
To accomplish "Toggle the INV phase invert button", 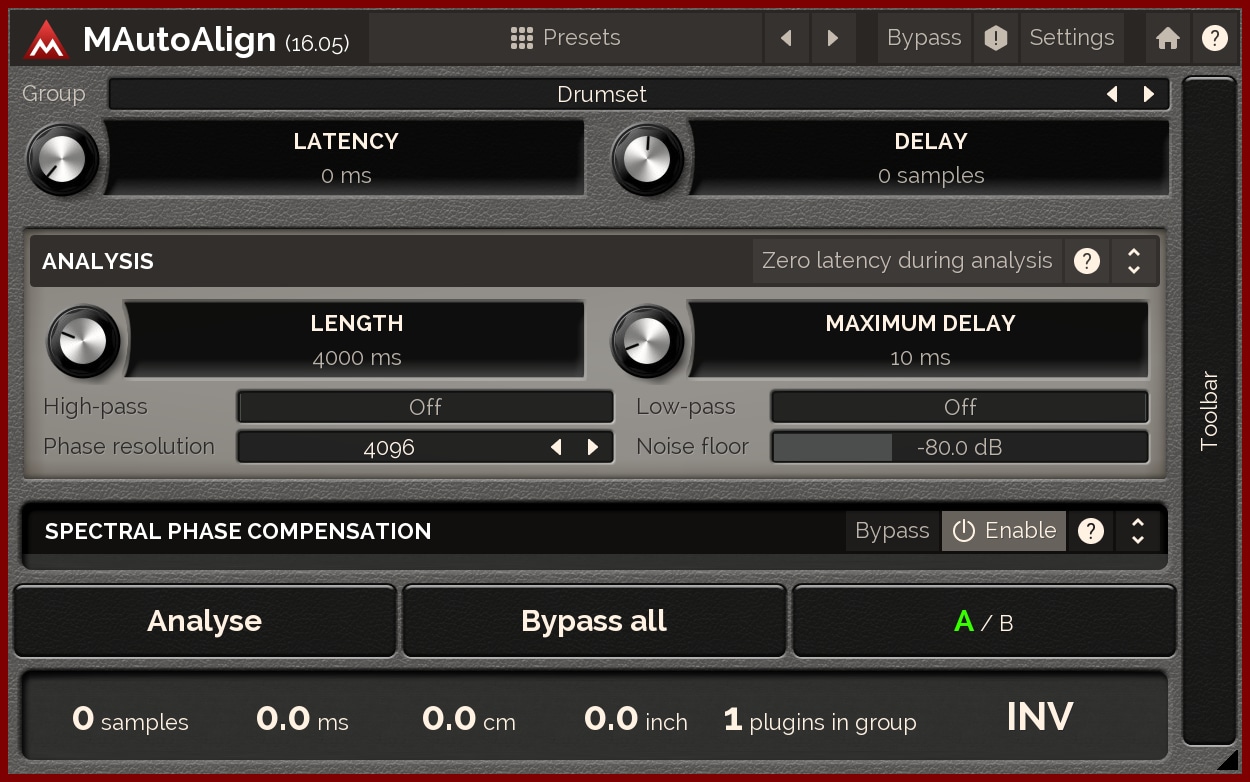I will pyautogui.click(x=1040, y=717).
